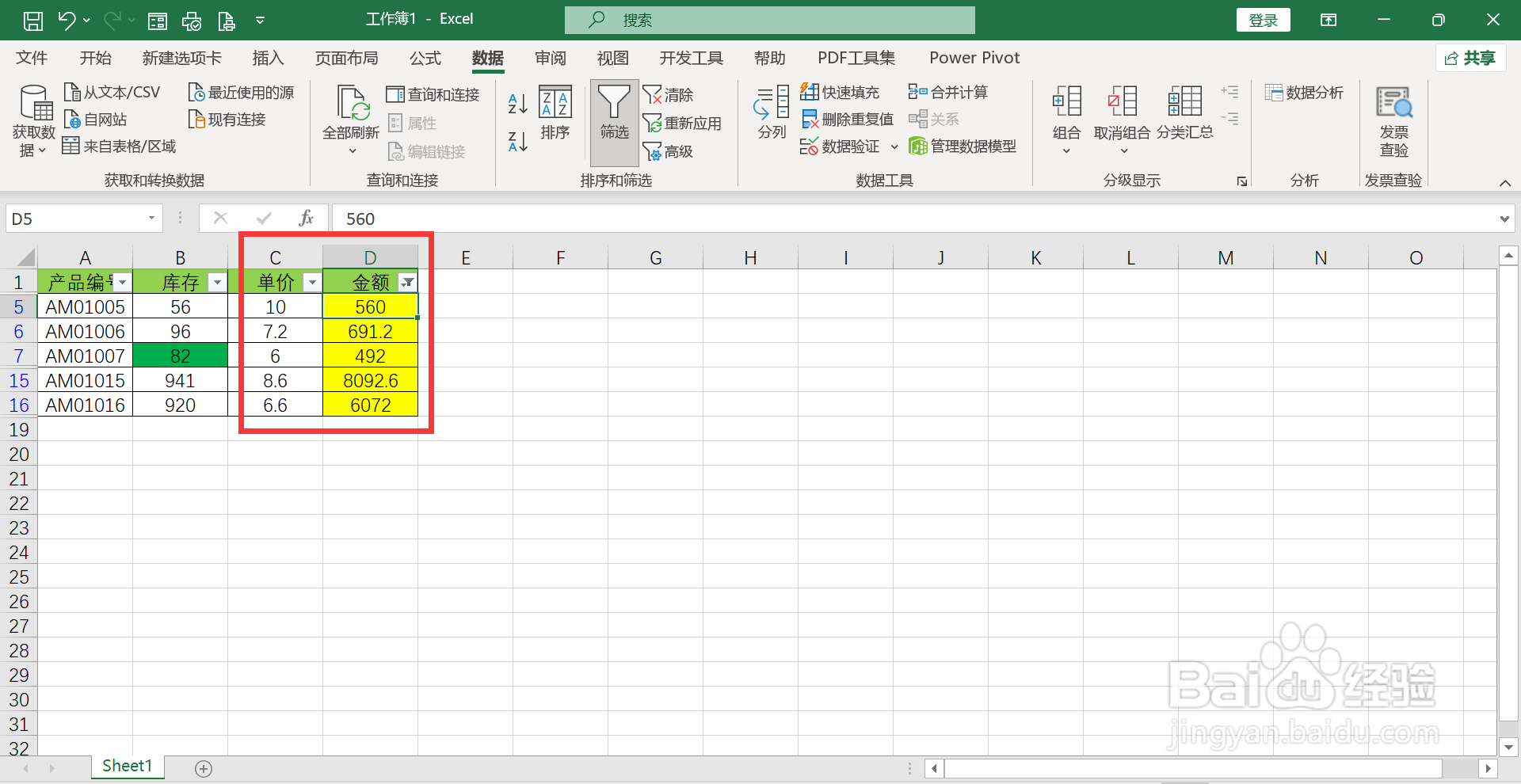
Task: Open the 库存 column filter dropdown
Action: point(217,283)
